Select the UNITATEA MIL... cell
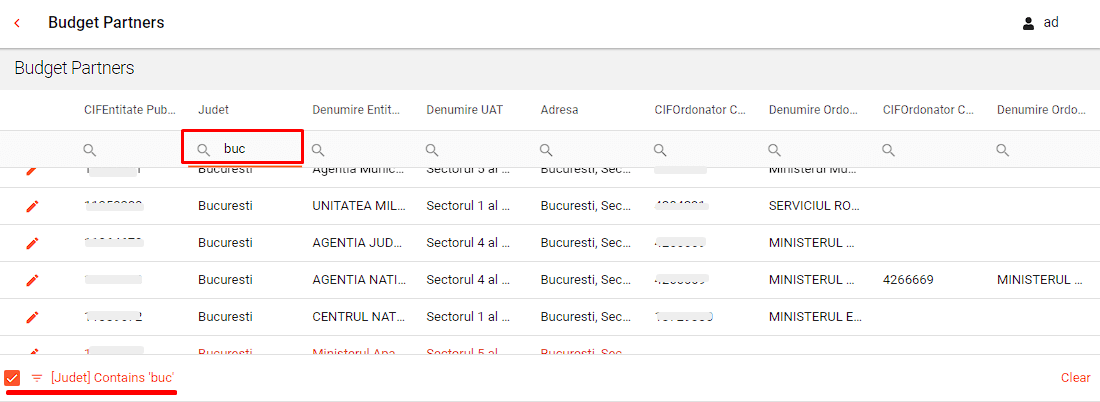The width and height of the screenshot is (1100, 402). pyautogui.click(x=359, y=206)
